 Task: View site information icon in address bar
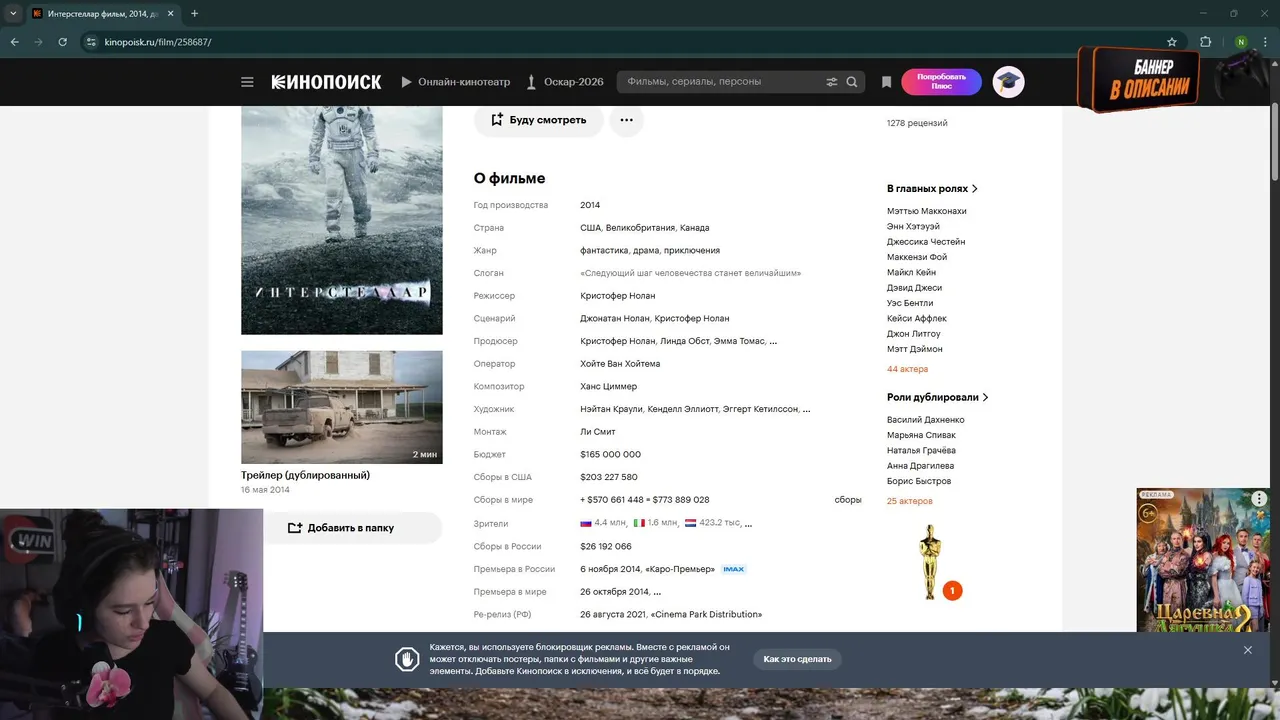click(x=91, y=42)
